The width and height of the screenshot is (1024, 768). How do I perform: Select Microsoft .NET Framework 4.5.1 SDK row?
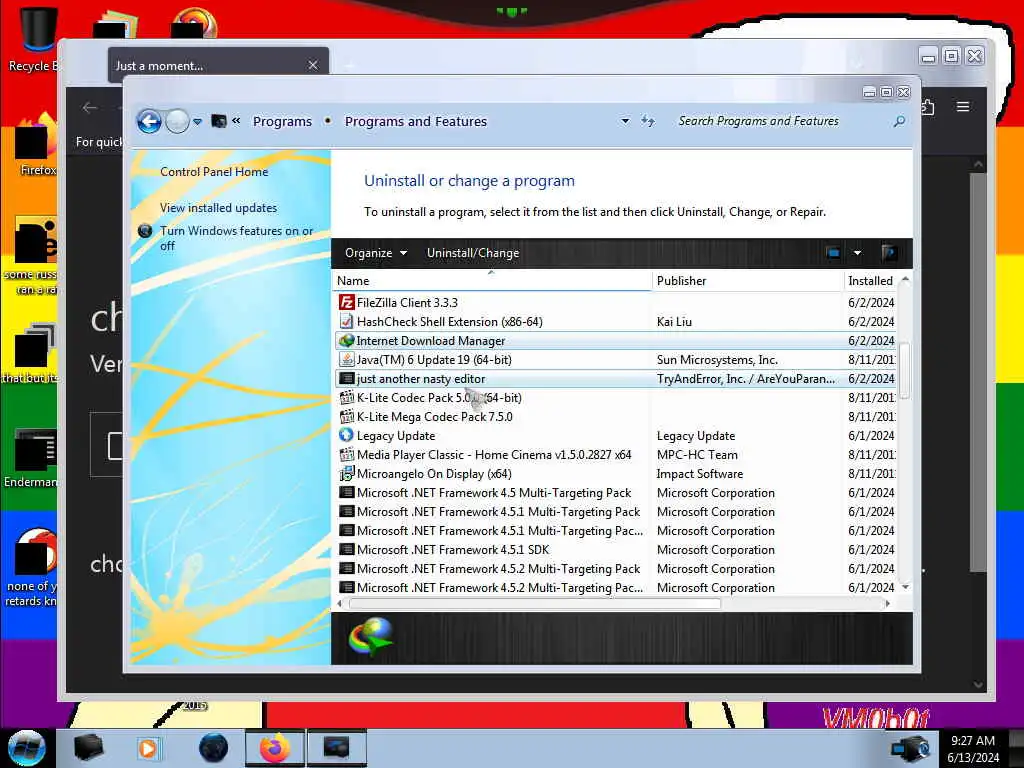coord(615,549)
